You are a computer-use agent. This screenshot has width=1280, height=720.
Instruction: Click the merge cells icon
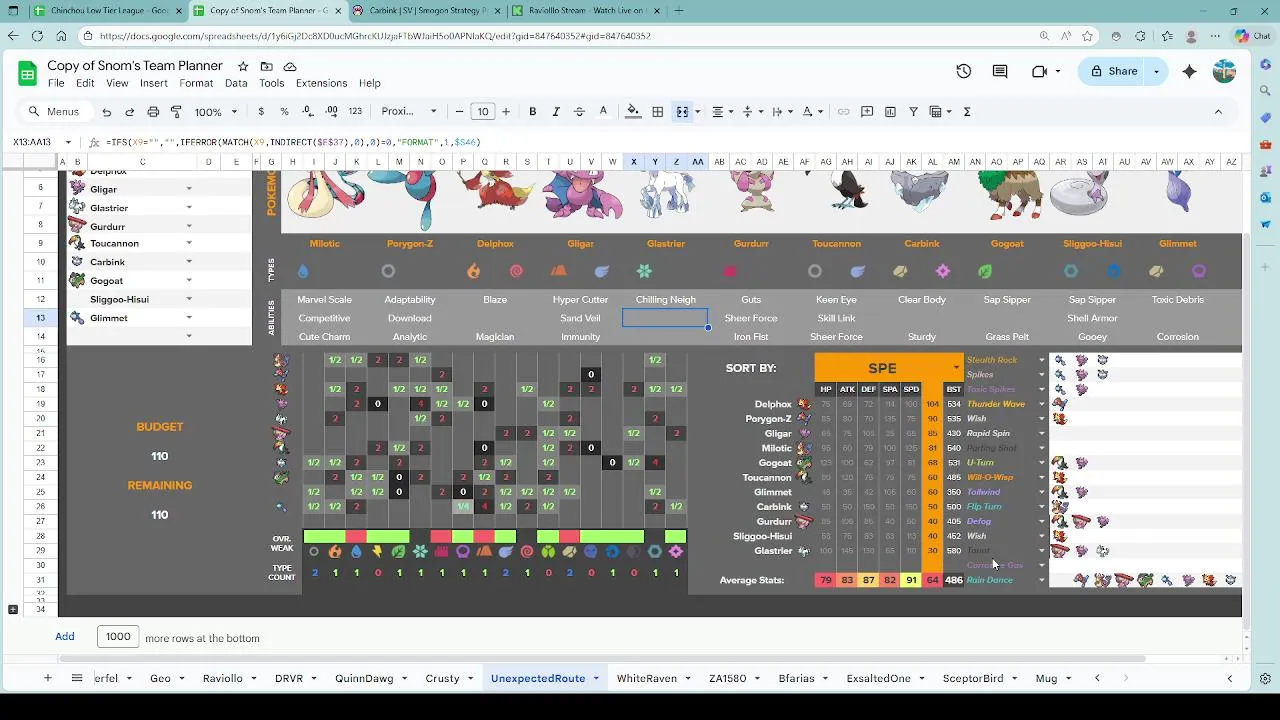(x=682, y=112)
